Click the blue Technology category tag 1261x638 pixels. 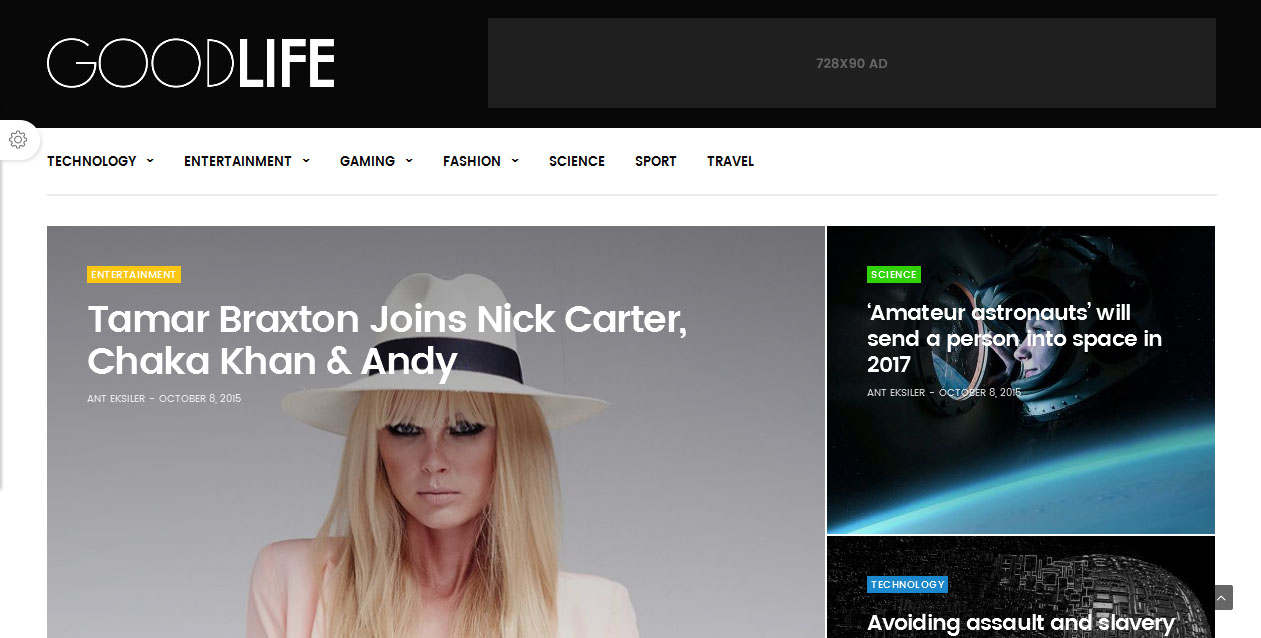pyautogui.click(x=907, y=584)
